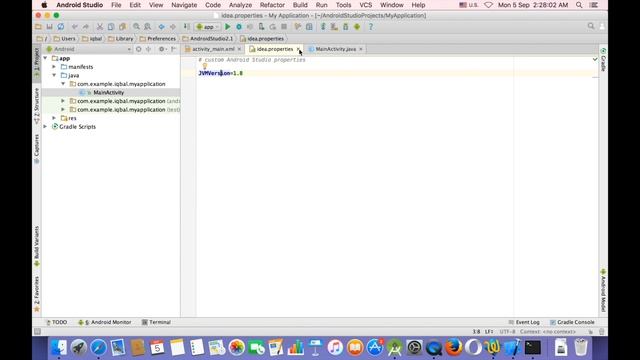
Task: Open the Gradle Console
Action: pos(572,322)
